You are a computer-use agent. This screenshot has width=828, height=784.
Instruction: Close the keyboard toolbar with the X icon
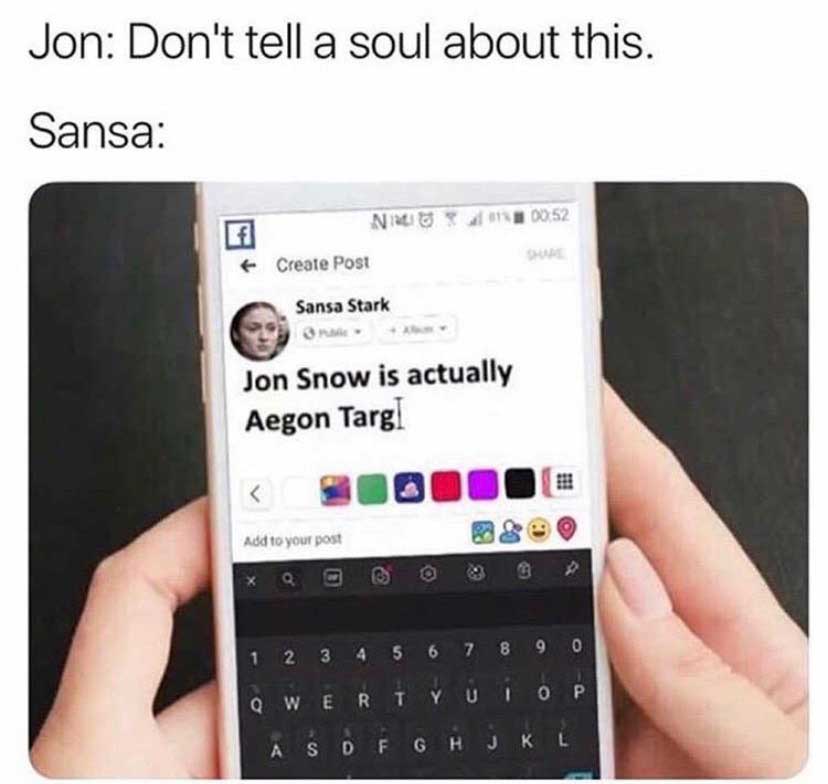[252, 581]
